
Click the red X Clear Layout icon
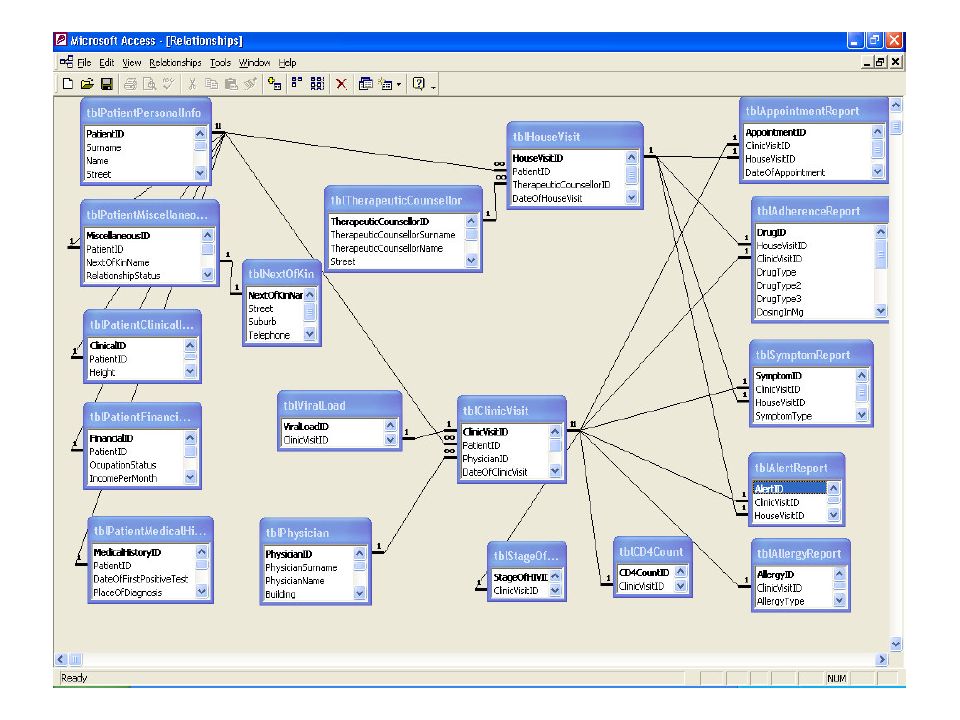(x=342, y=84)
